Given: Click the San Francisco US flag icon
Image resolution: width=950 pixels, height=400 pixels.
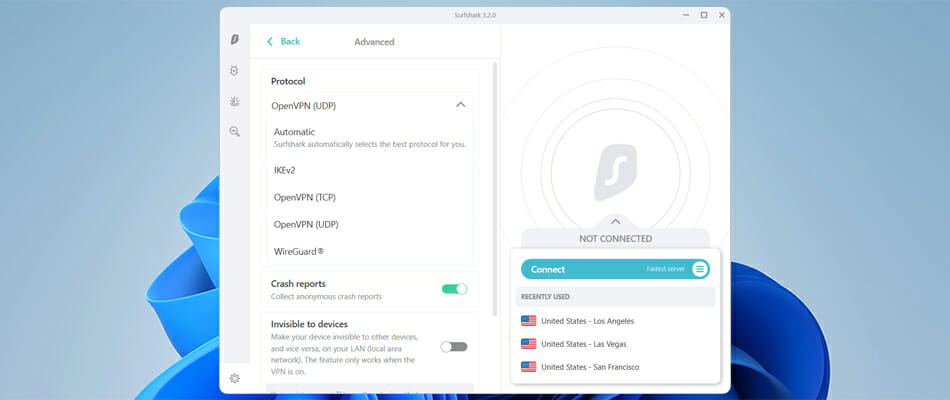Looking at the screenshot, I should 528,367.
